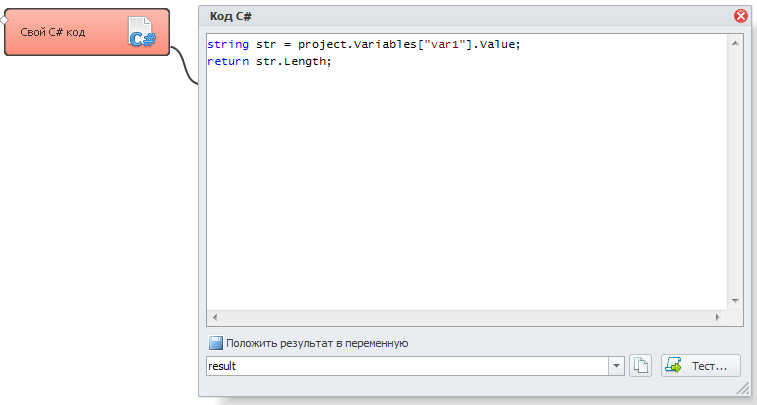Click the code editor scroll down arrow
Image resolution: width=757 pixels, height=405 pixels.
click(x=735, y=301)
